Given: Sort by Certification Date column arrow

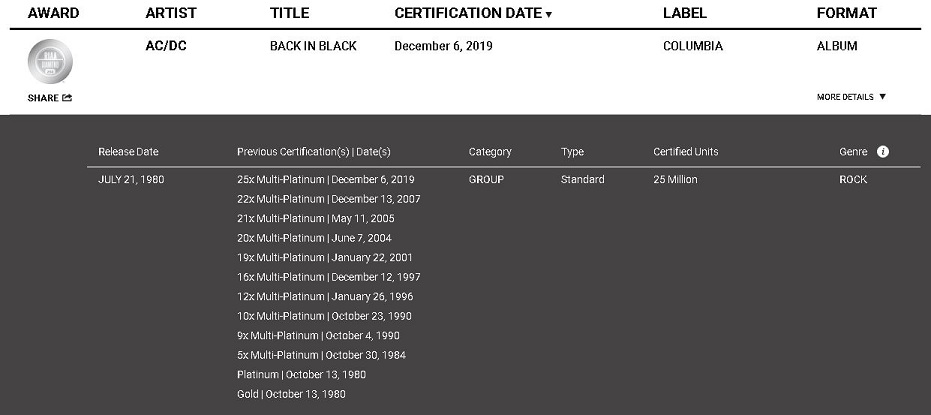Looking at the screenshot, I should (x=549, y=14).
